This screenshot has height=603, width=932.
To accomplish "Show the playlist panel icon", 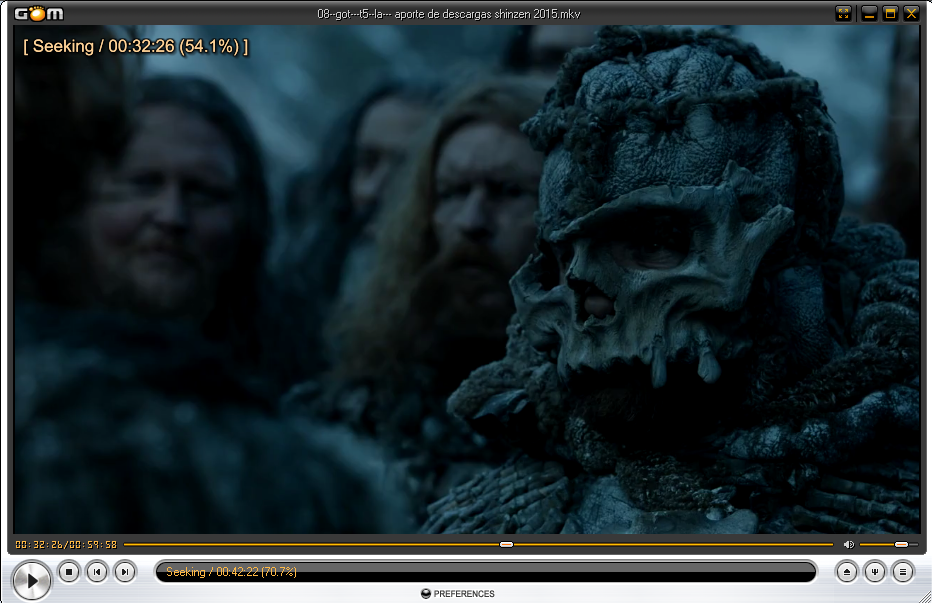I will pyautogui.click(x=902, y=572).
